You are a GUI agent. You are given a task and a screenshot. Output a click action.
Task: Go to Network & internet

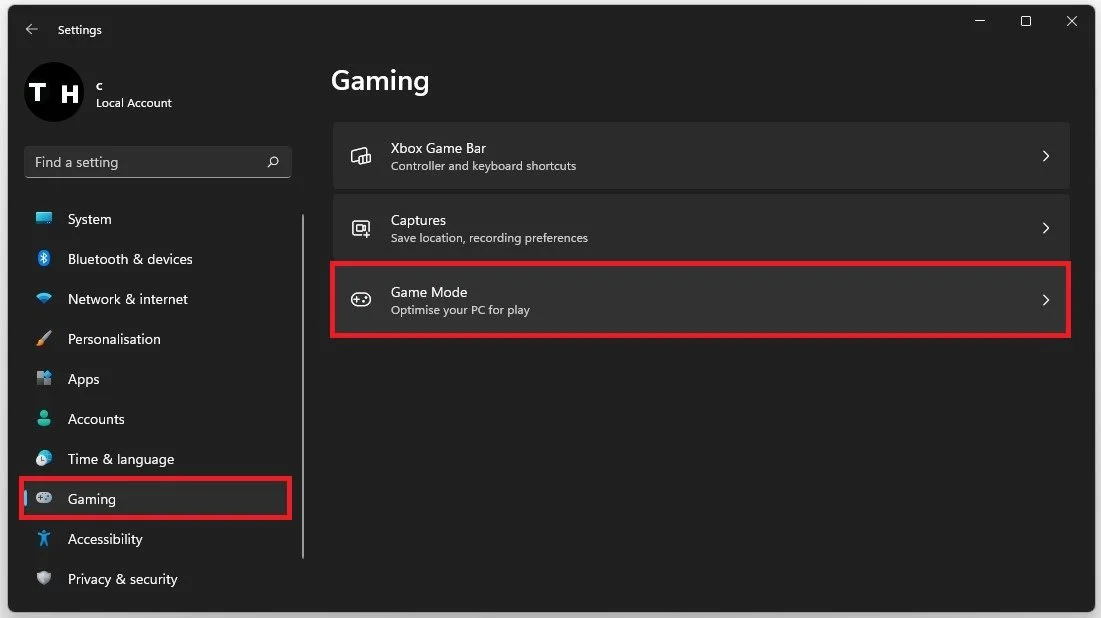click(x=156, y=299)
